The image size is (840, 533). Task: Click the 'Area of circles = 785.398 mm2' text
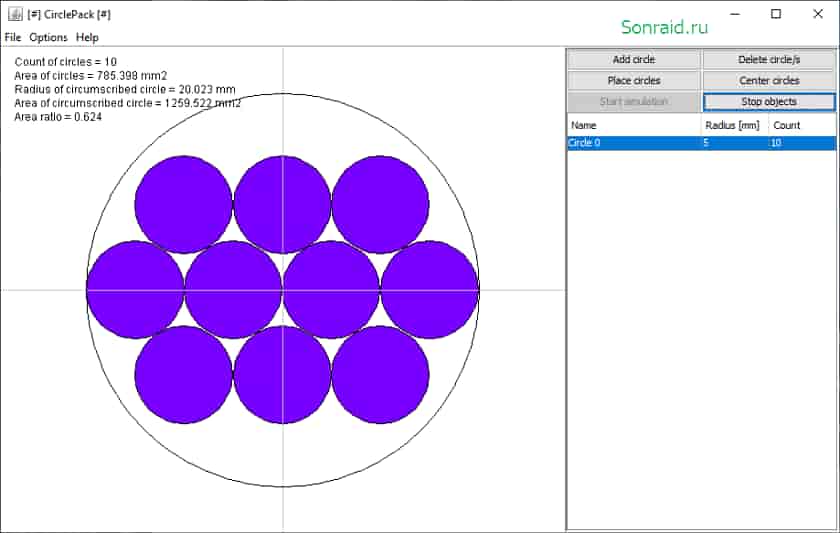point(91,76)
